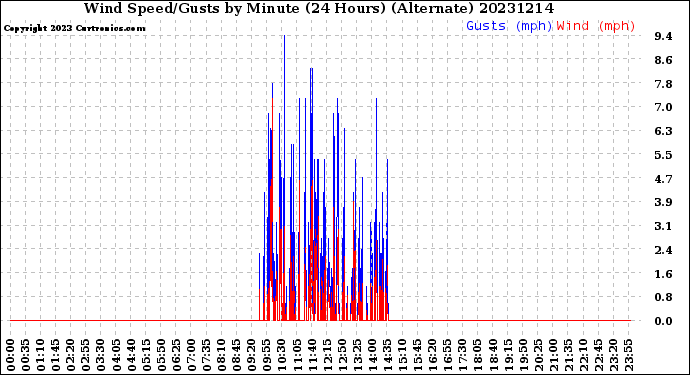Click the 9.4 y-axis value
The image size is (690, 375).
tap(663, 36)
